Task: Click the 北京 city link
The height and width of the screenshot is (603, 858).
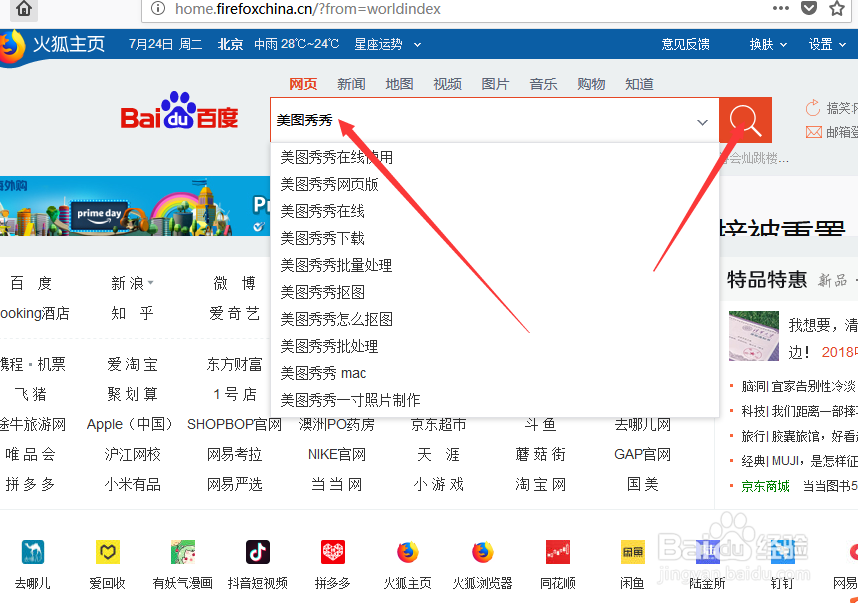Action: pyautogui.click(x=230, y=44)
